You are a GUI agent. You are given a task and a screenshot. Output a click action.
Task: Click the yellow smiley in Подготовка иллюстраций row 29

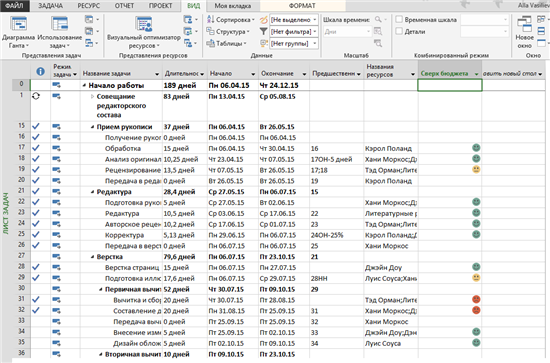coord(476,278)
